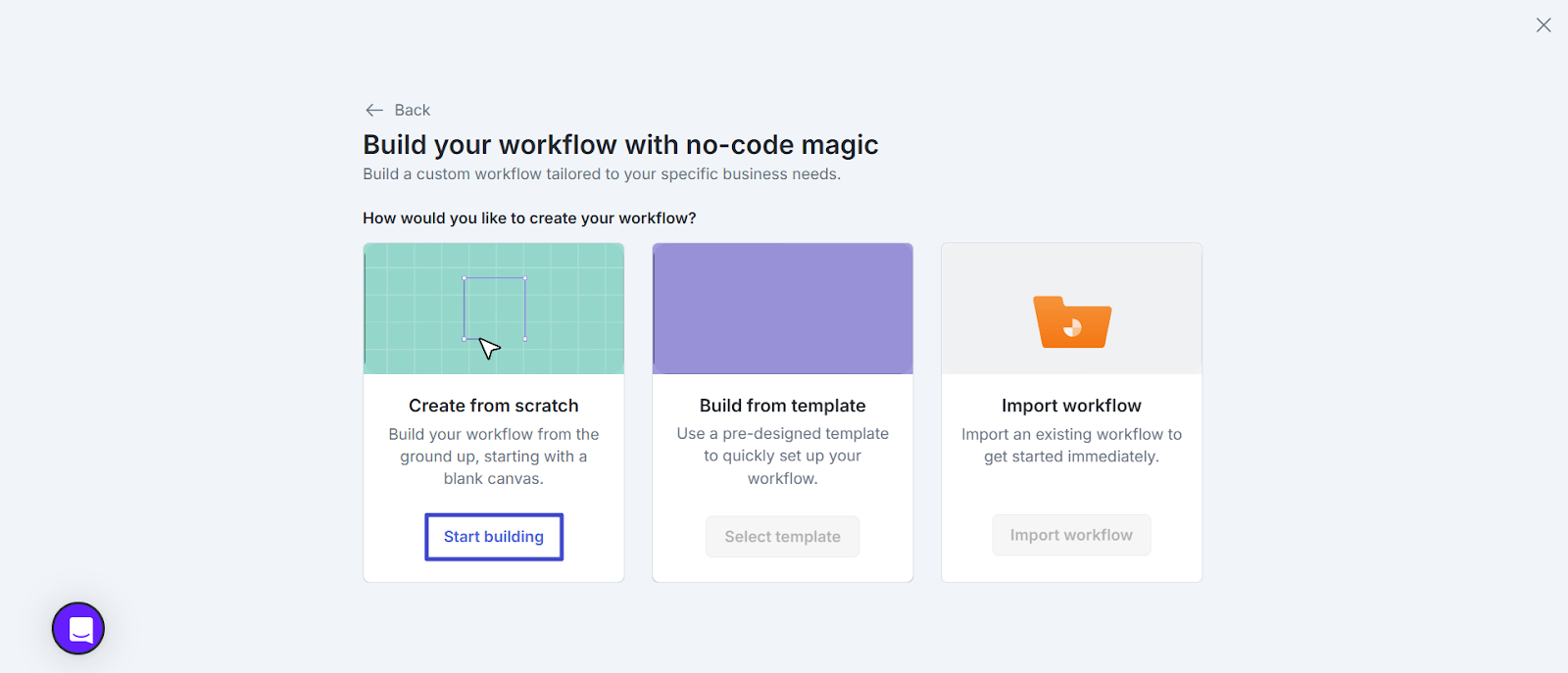Viewport: 1568px width, 673px height.
Task: Close the workflow creation dialog
Action: pyautogui.click(x=1543, y=25)
